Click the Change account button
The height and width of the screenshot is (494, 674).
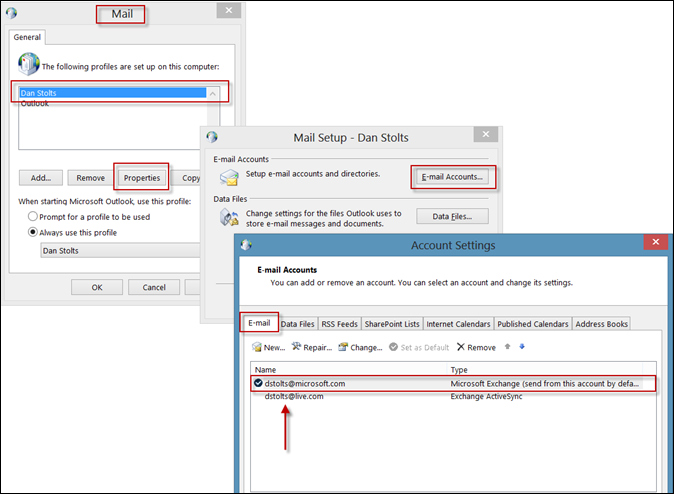360,347
